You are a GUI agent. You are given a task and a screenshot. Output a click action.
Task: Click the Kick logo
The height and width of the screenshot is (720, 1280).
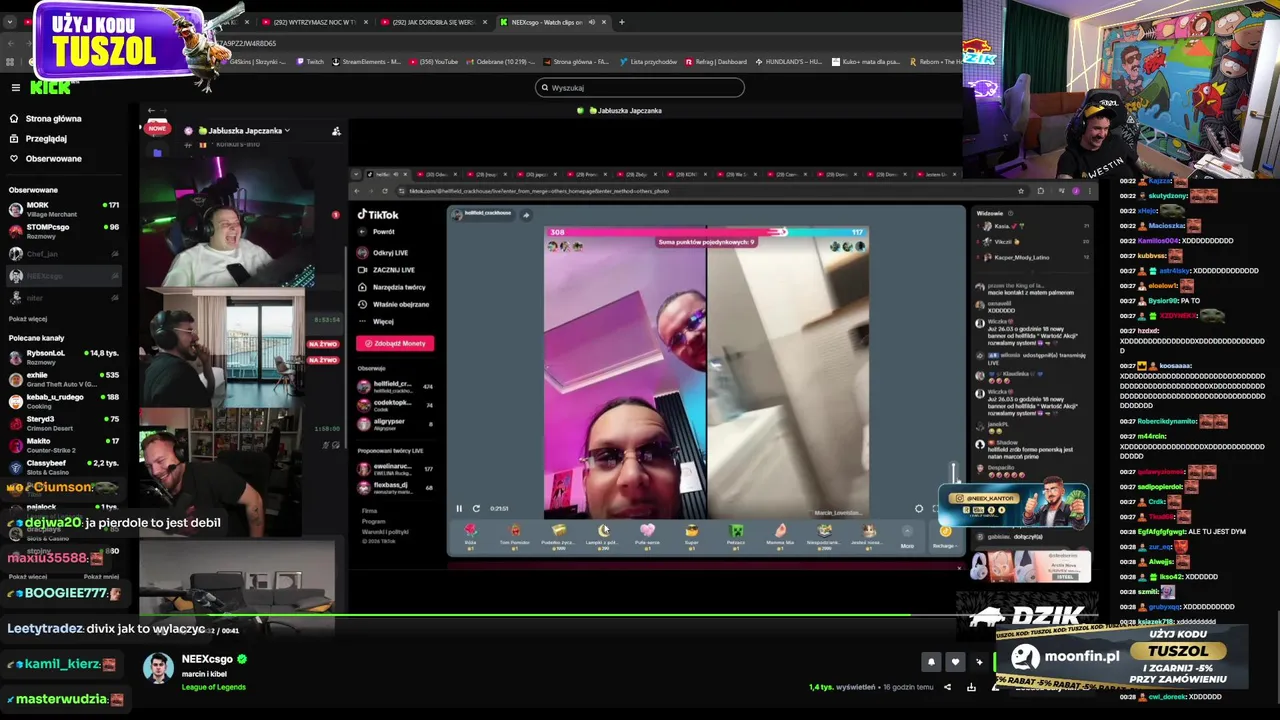click(x=50, y=87)
